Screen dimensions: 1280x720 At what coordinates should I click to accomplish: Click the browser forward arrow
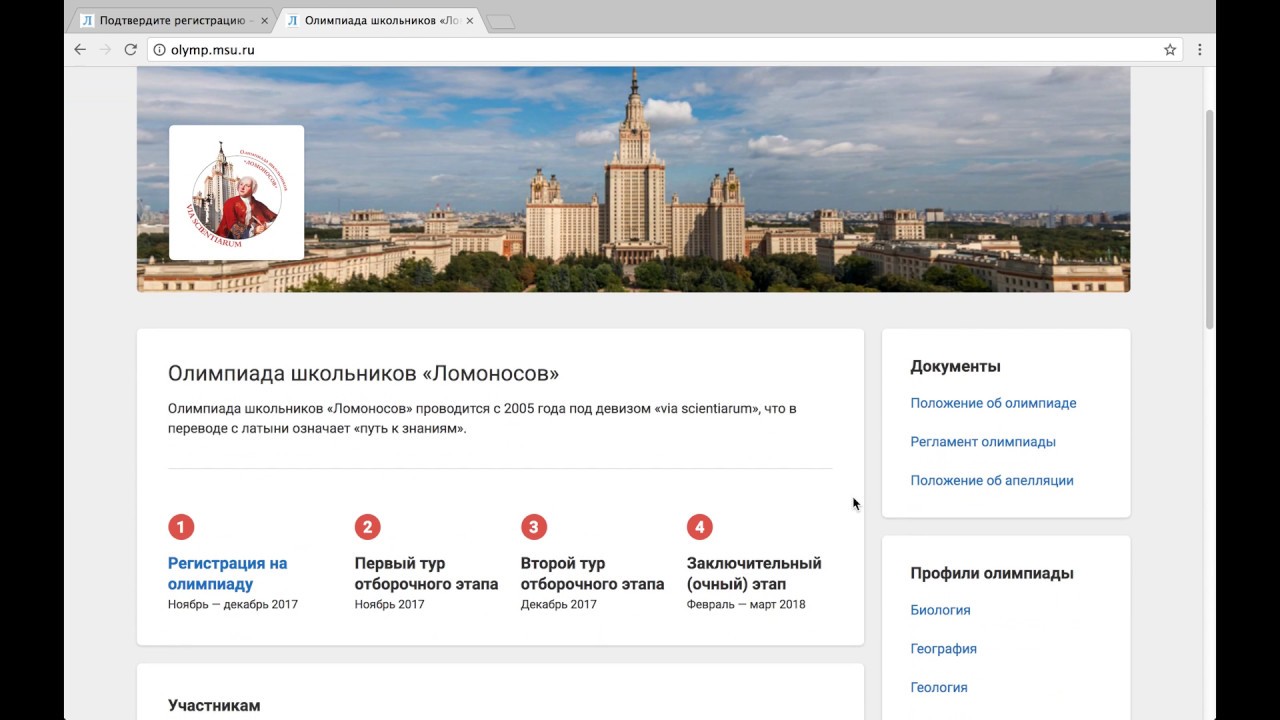click(105, 49)
